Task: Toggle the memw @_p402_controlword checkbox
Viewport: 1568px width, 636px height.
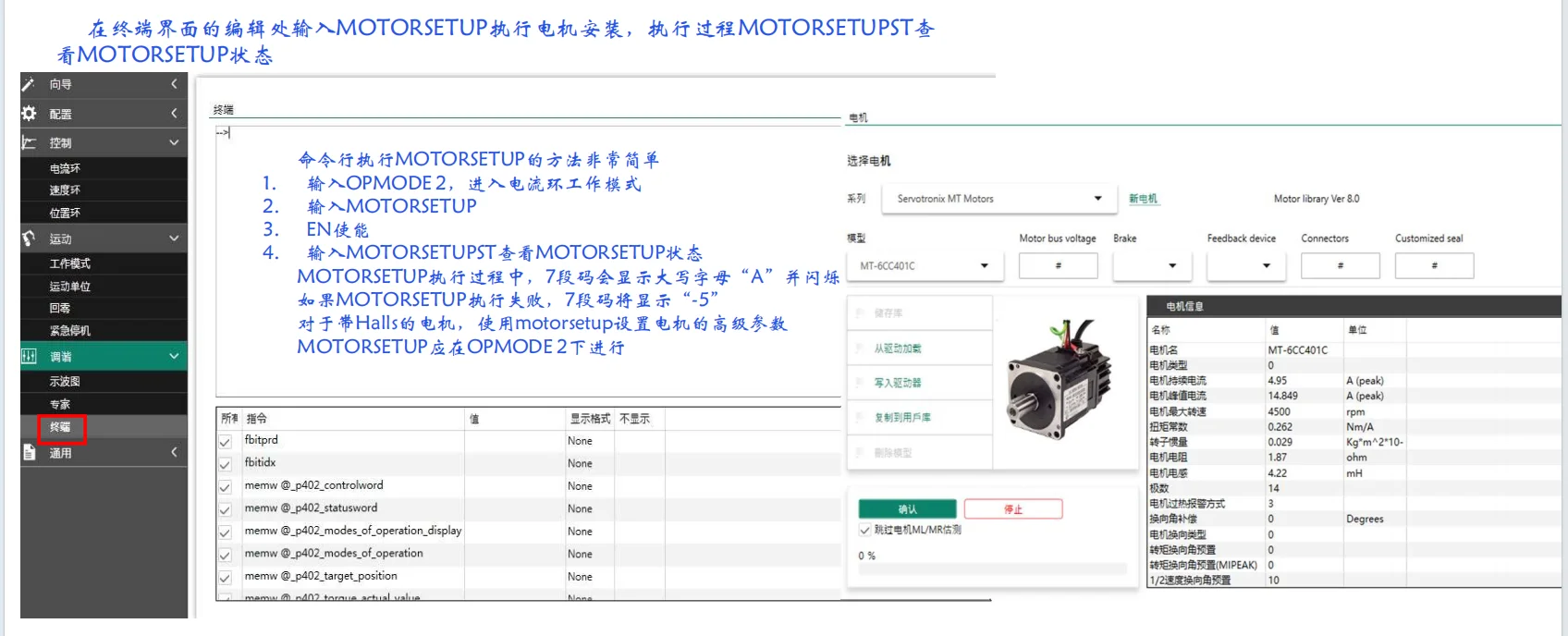Action: pos(225,487)
